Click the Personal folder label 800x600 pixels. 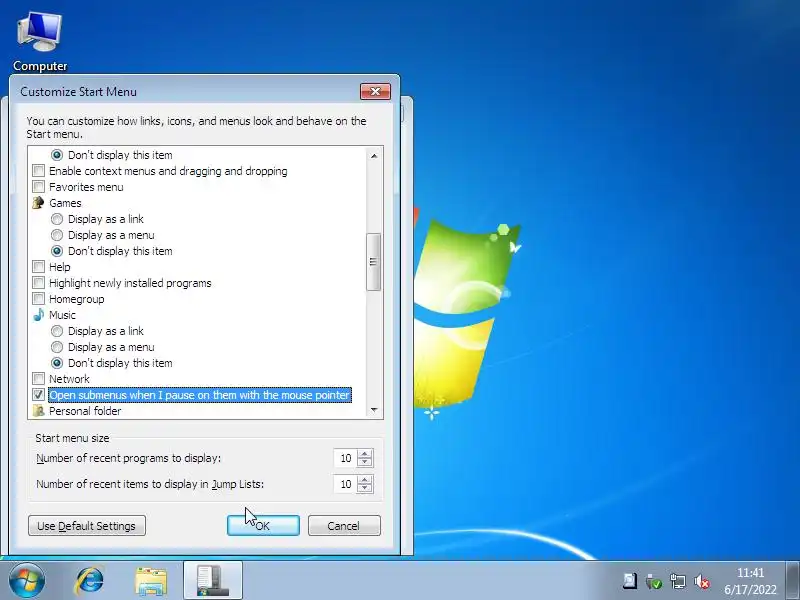point(85,411)
